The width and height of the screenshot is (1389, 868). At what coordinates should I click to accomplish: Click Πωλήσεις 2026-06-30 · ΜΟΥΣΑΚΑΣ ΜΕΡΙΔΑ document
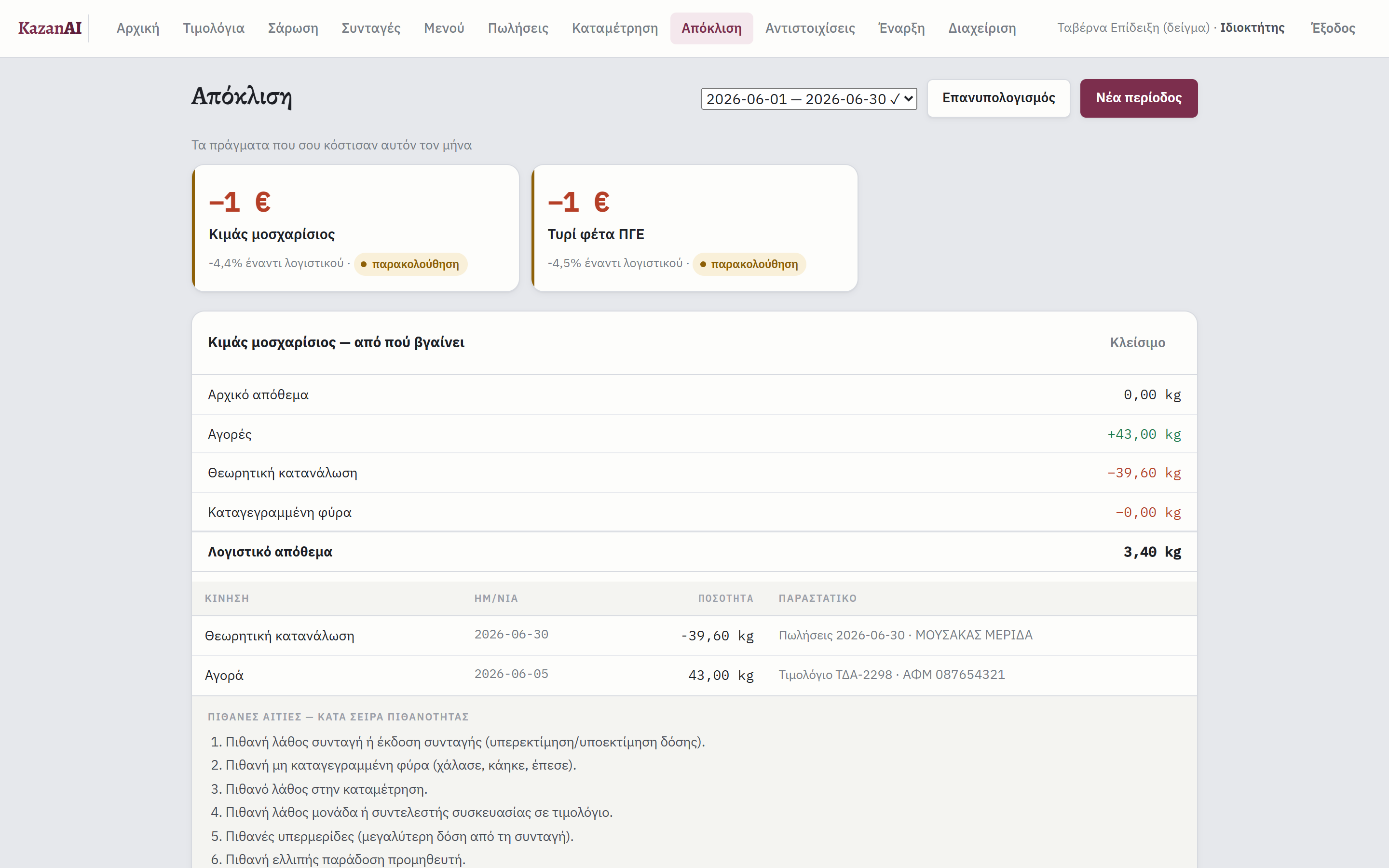click(905, 636)
